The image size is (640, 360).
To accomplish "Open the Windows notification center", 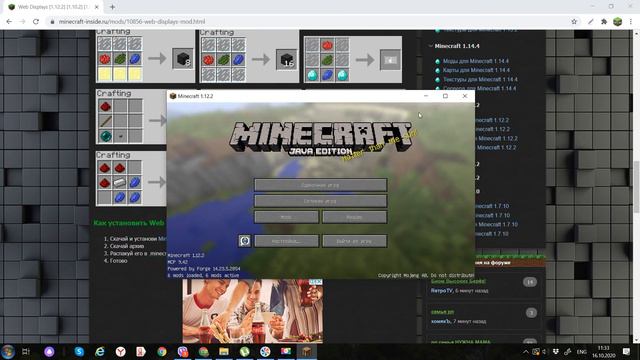I will (x=626, y=352).
